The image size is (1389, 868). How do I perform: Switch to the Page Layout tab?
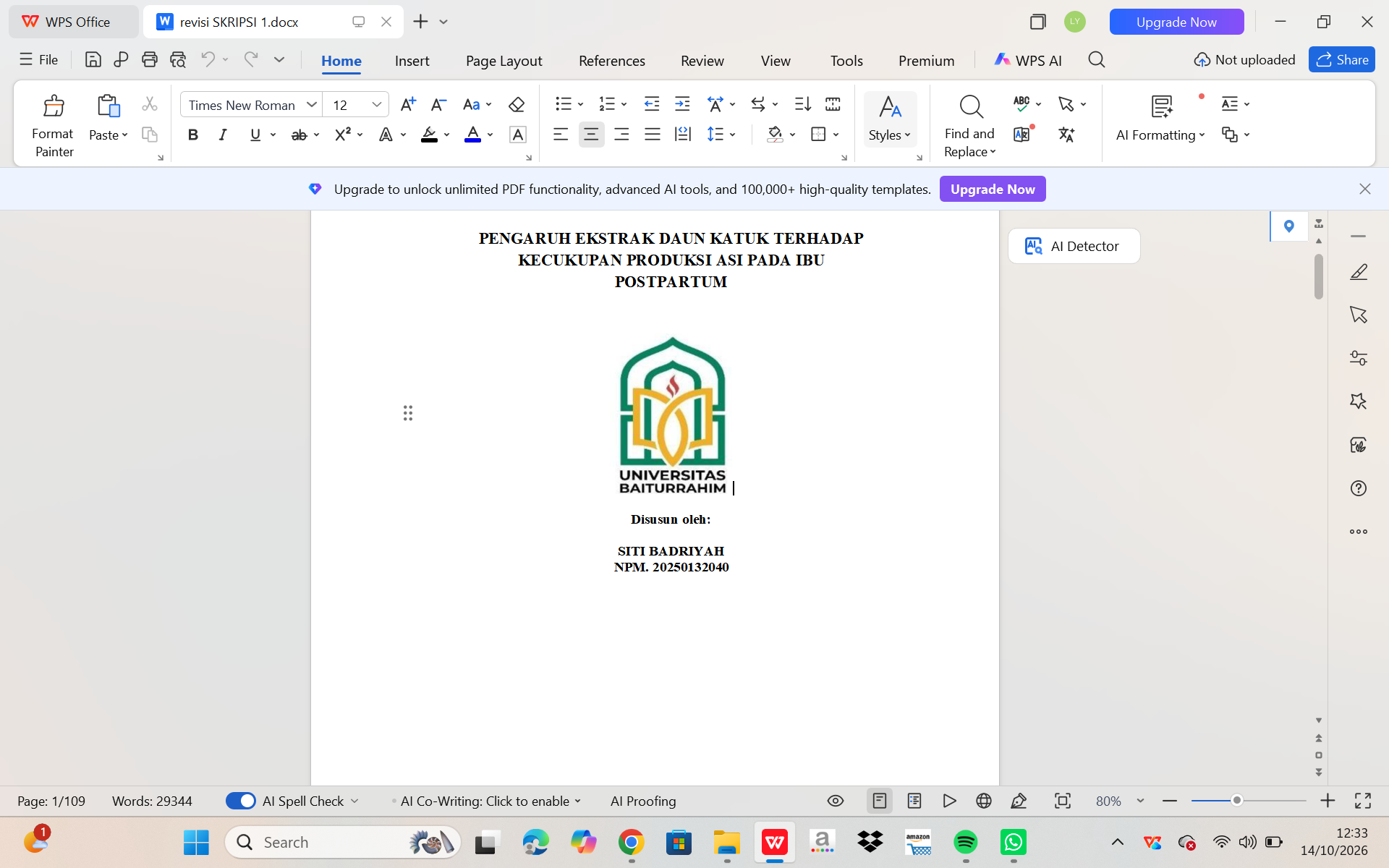click(504, 61)
